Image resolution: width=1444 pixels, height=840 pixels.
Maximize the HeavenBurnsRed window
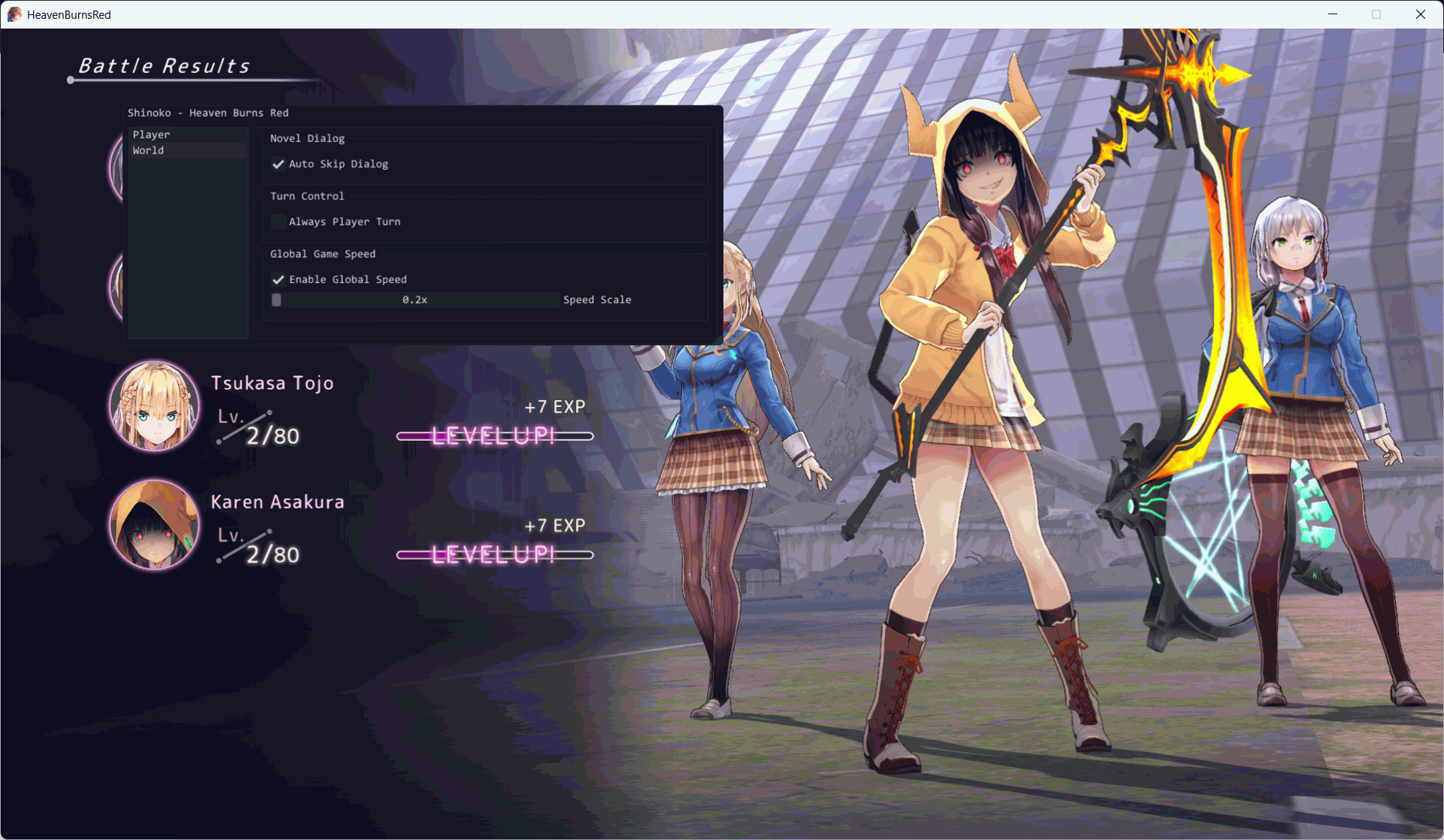click(1376, 14)
